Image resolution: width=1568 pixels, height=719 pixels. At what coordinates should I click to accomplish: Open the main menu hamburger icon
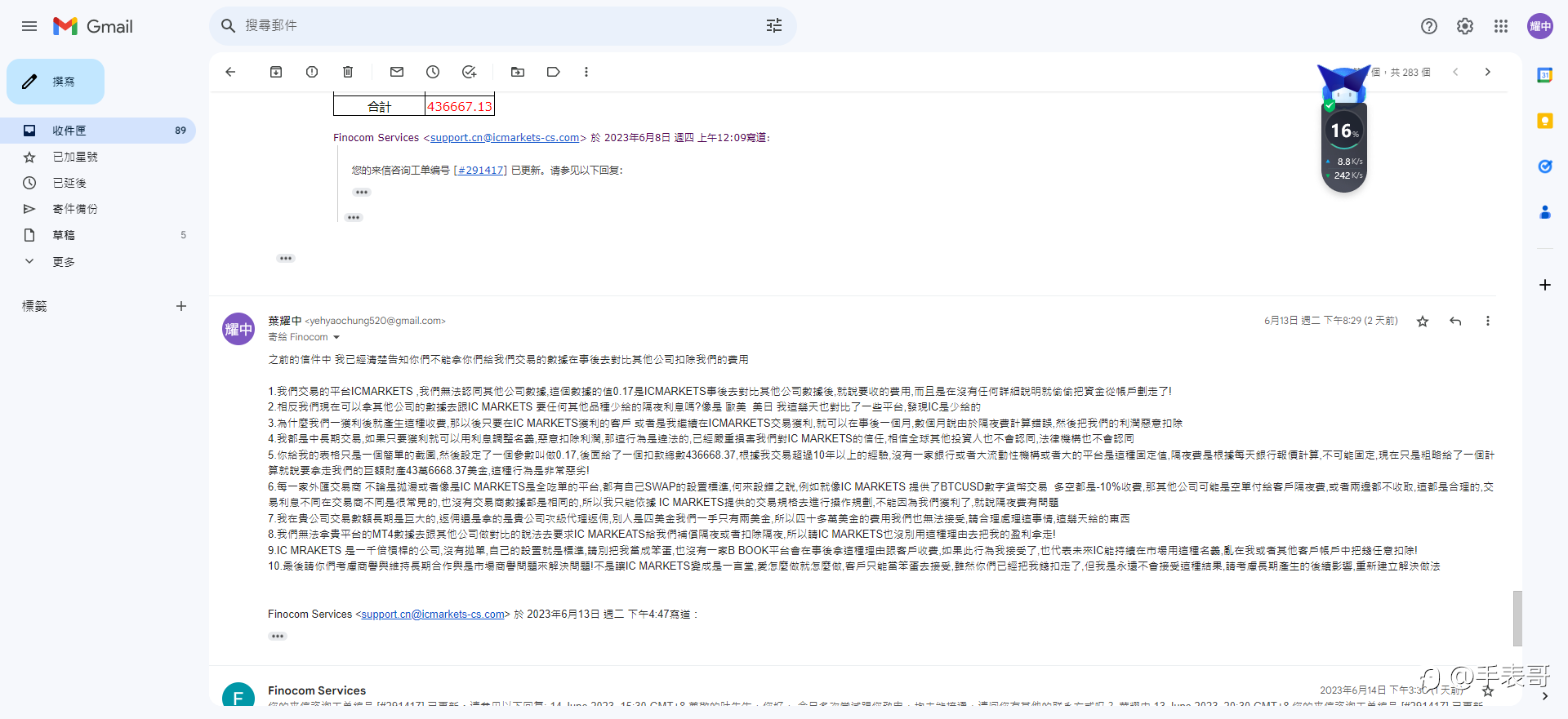click(x=29, y=26)
